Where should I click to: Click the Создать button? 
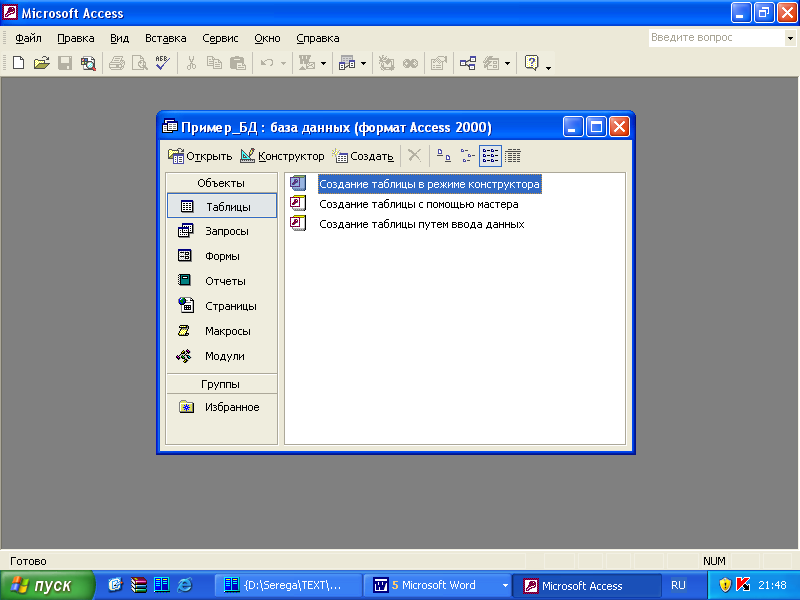point(363,156)
